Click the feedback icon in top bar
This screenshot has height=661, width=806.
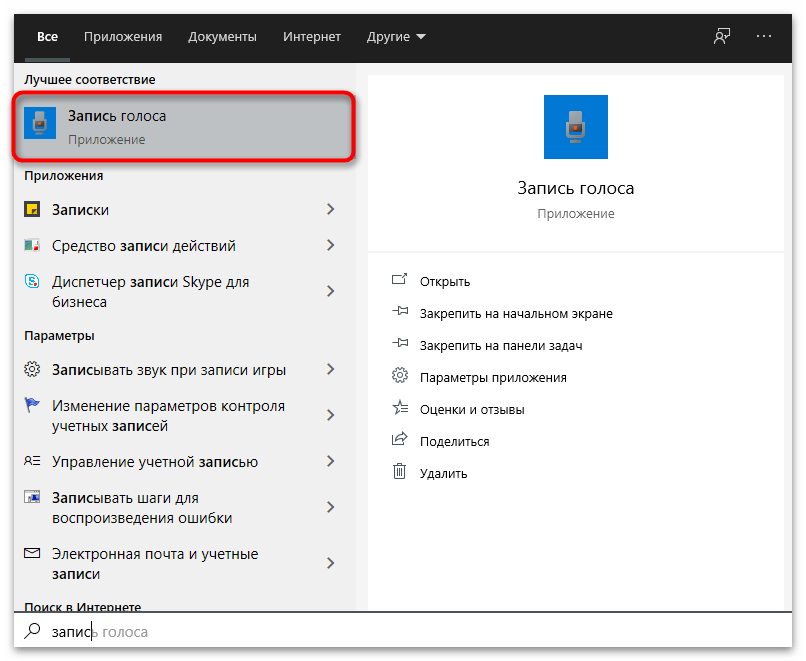coord(722,36)
